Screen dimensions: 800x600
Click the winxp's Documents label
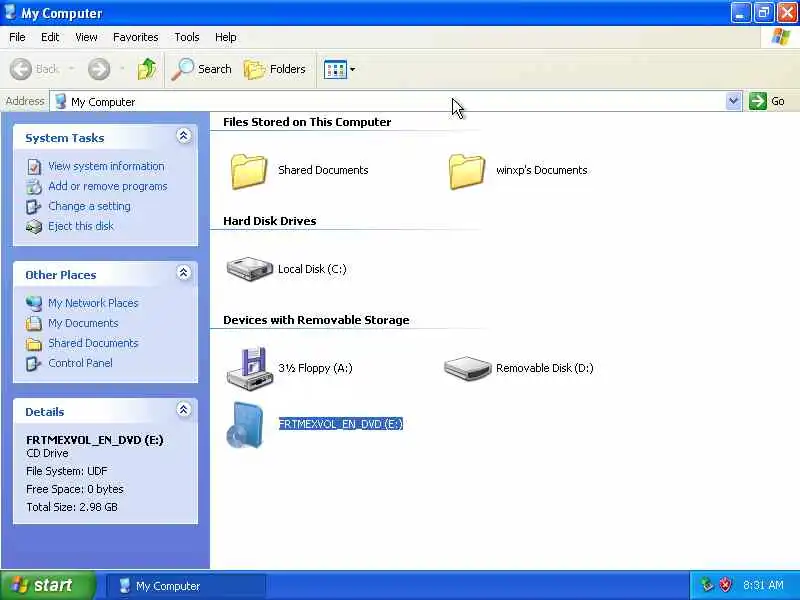click(x=541, y=170)
